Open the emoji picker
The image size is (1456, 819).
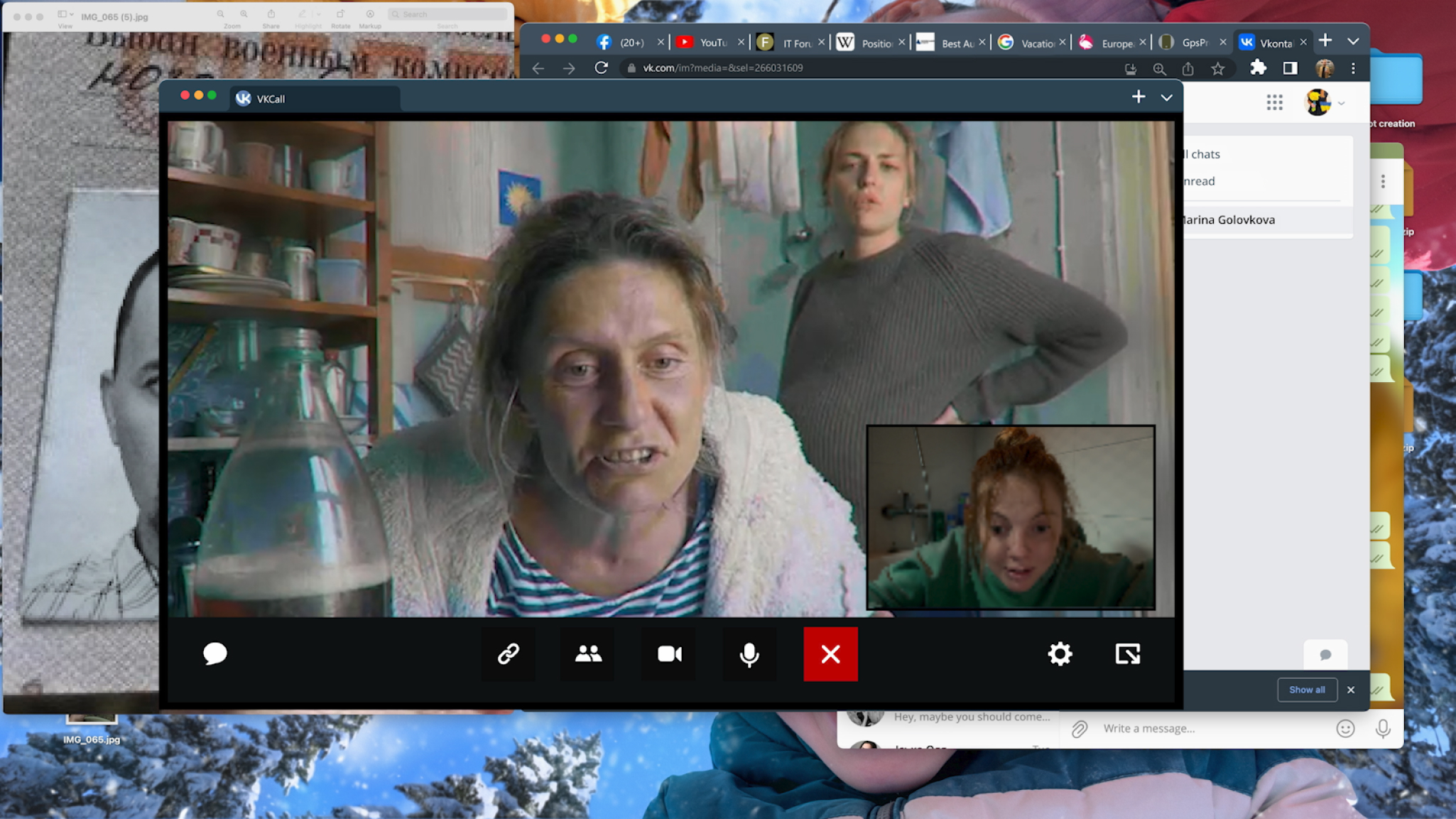(1345, 728)
